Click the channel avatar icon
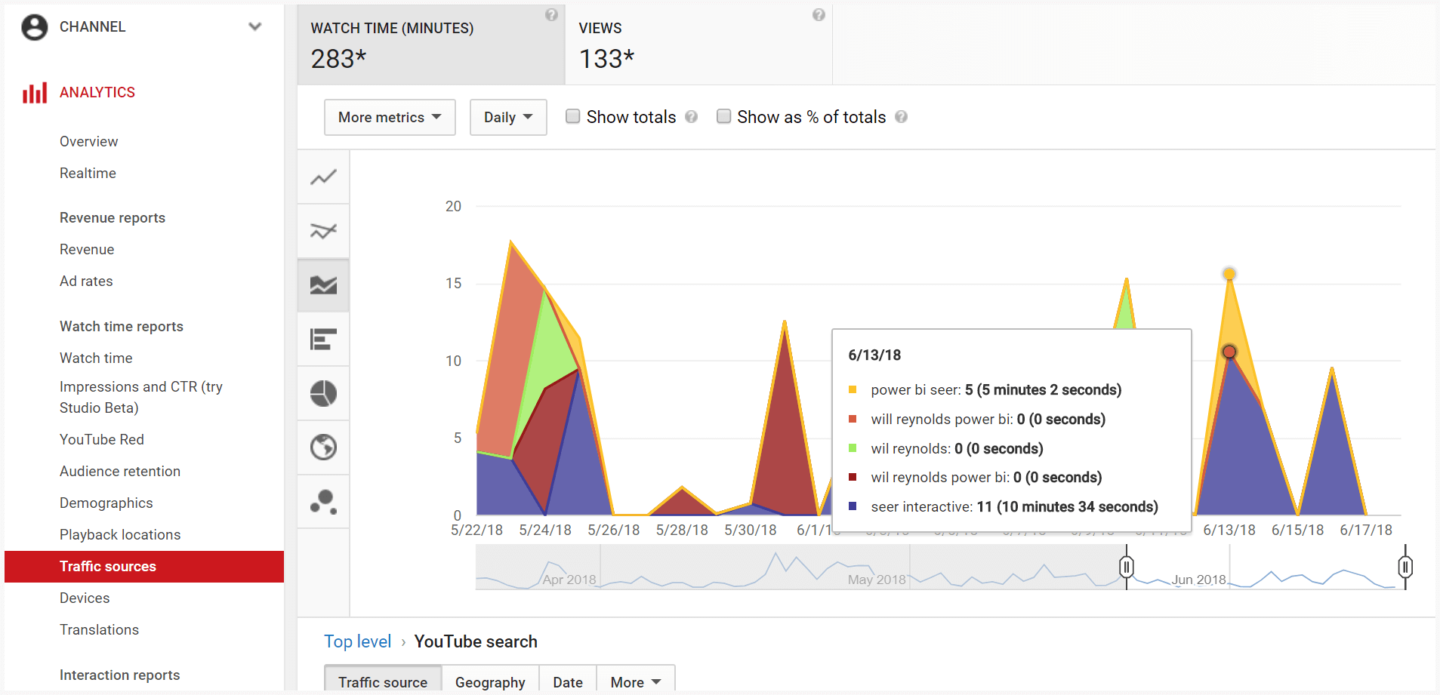The height and width of the screenshot is (695, 1440). tap(34, 27)
